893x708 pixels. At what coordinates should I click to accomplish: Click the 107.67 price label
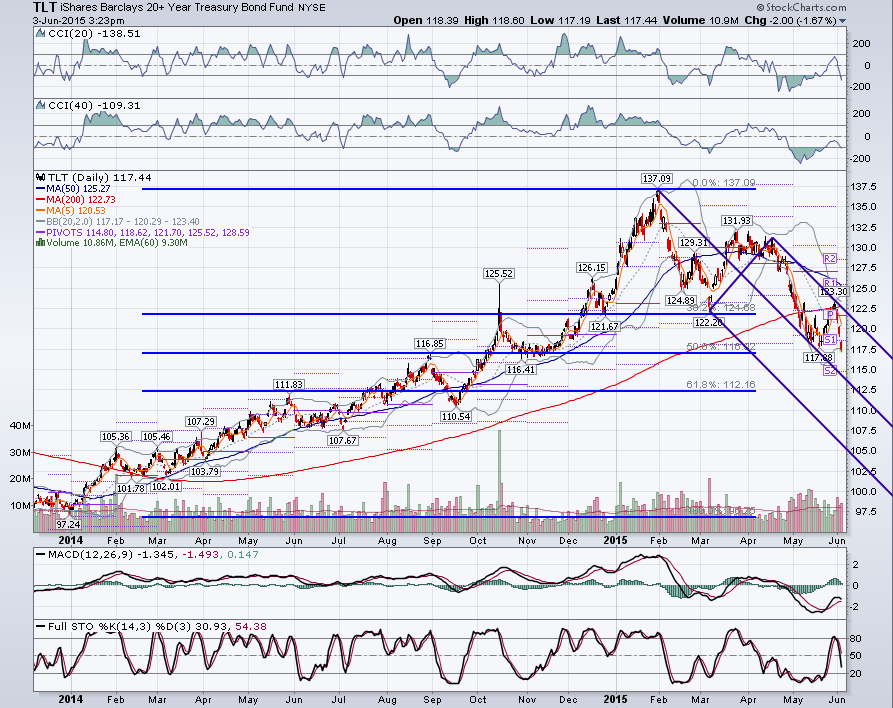pos(342,441)
